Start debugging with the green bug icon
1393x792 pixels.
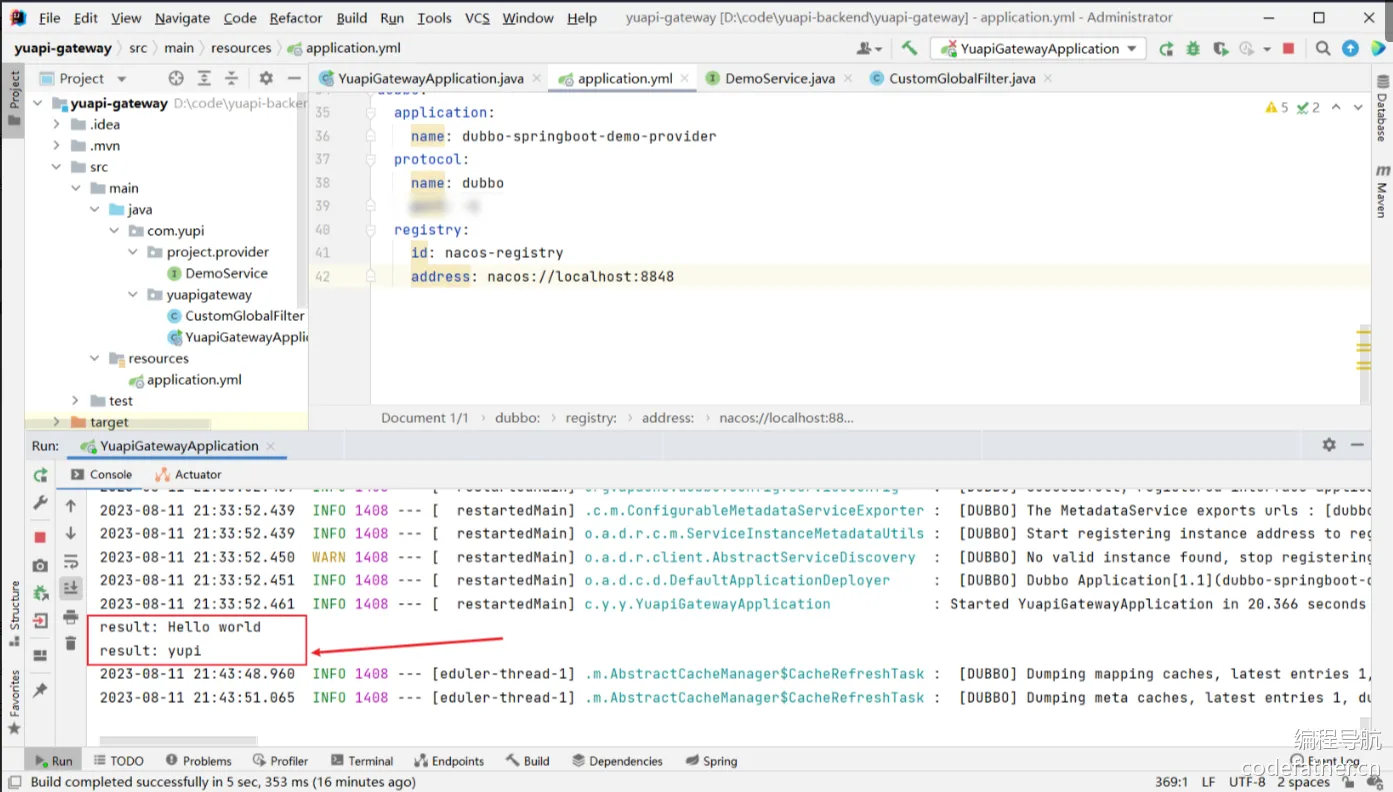[1193, 48]
